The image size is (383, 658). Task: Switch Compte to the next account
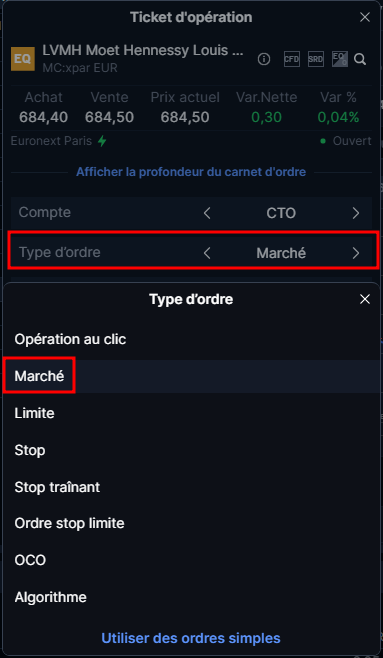point(356,213)
